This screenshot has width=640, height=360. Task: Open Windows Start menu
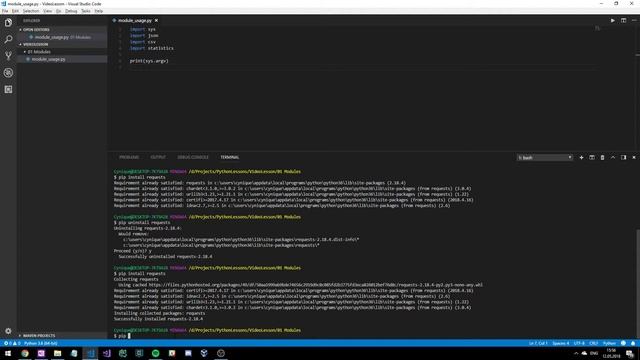coord(8,353)
